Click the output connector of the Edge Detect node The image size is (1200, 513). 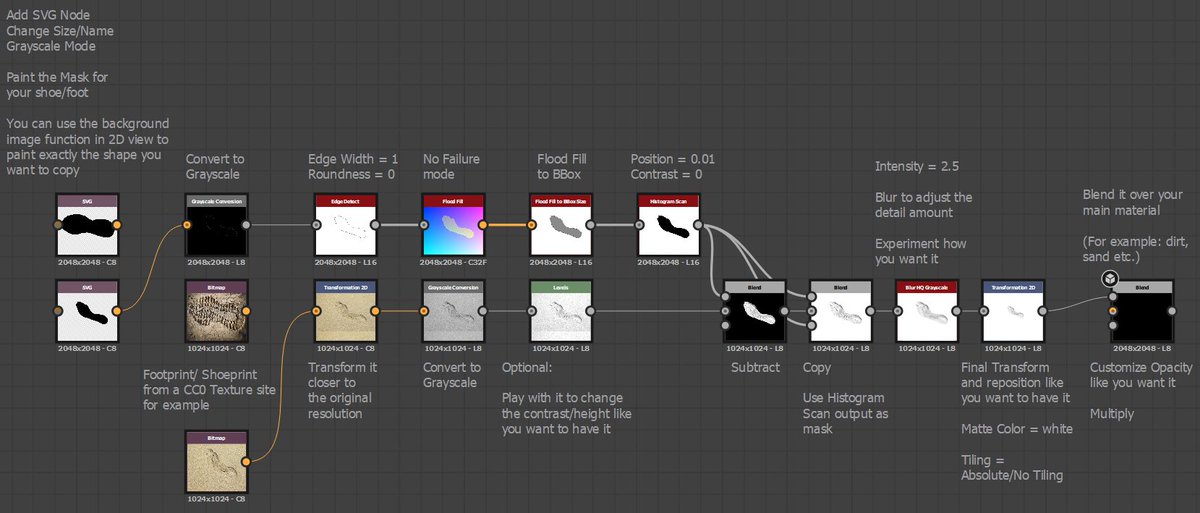click(376, 225)
